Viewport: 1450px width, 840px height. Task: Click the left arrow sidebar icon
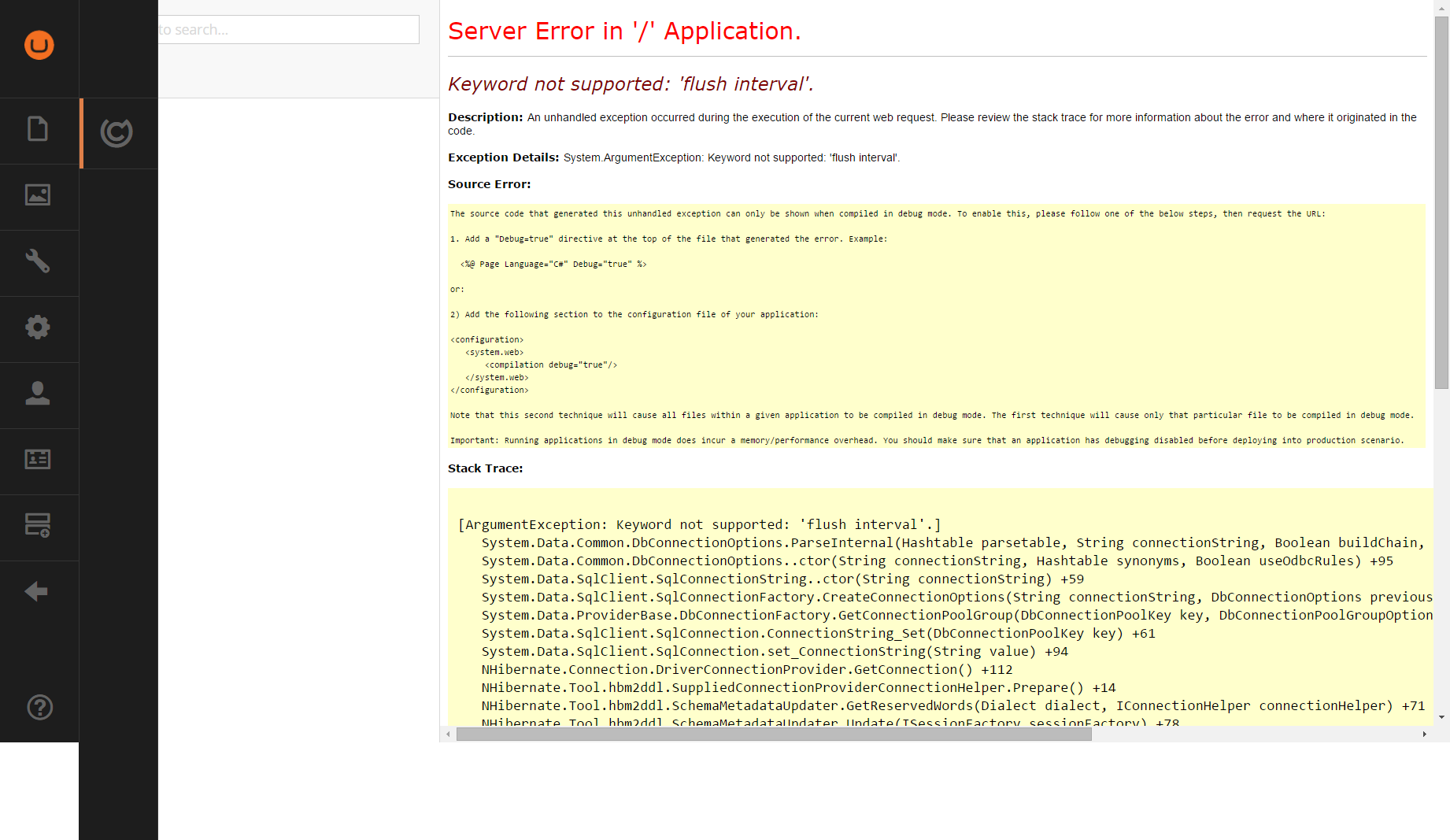tap(36, 591)
